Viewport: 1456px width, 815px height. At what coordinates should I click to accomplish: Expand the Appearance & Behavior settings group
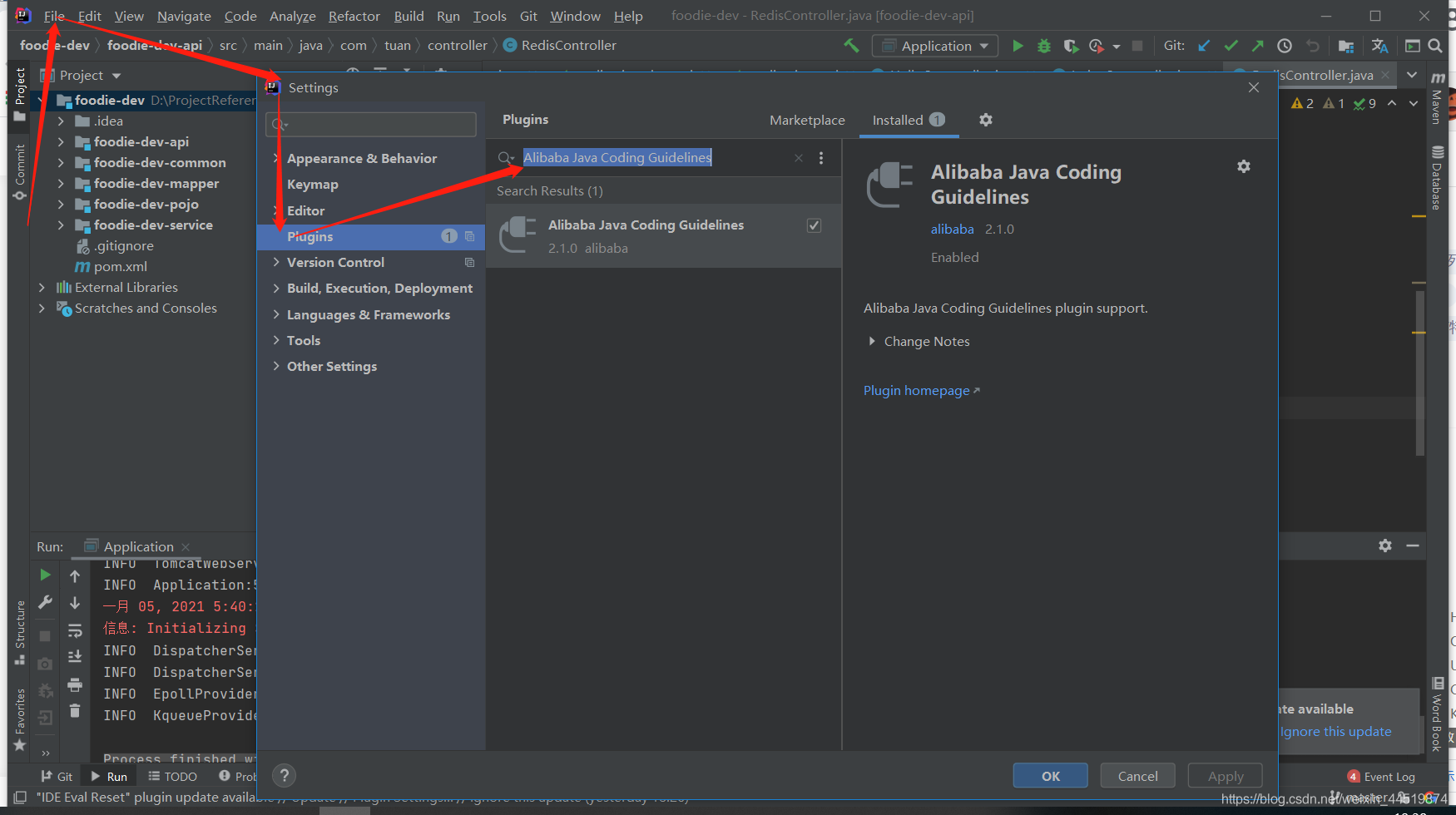click(276, 158)
